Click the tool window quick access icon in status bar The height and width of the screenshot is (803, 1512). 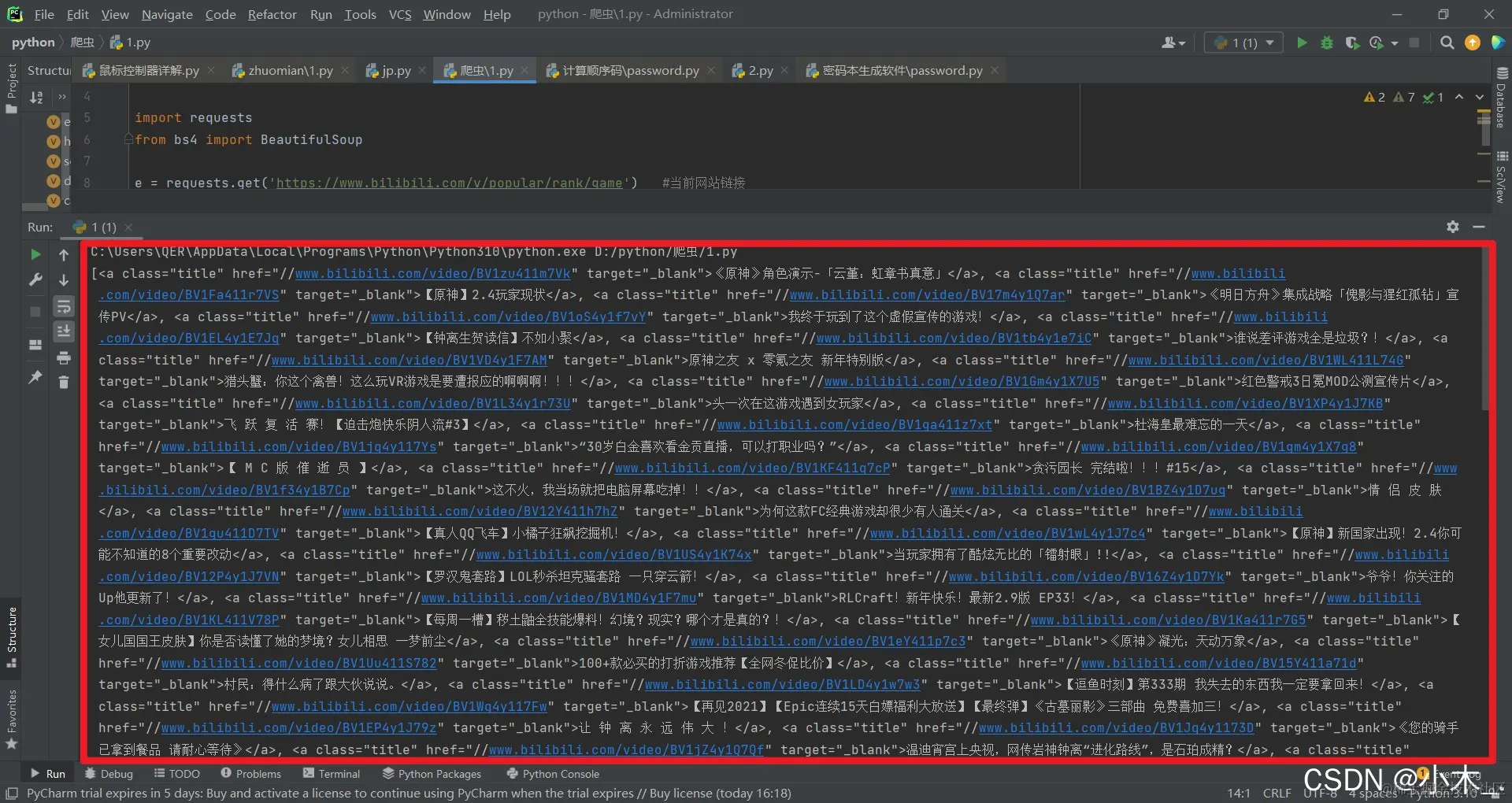(11, 794)
